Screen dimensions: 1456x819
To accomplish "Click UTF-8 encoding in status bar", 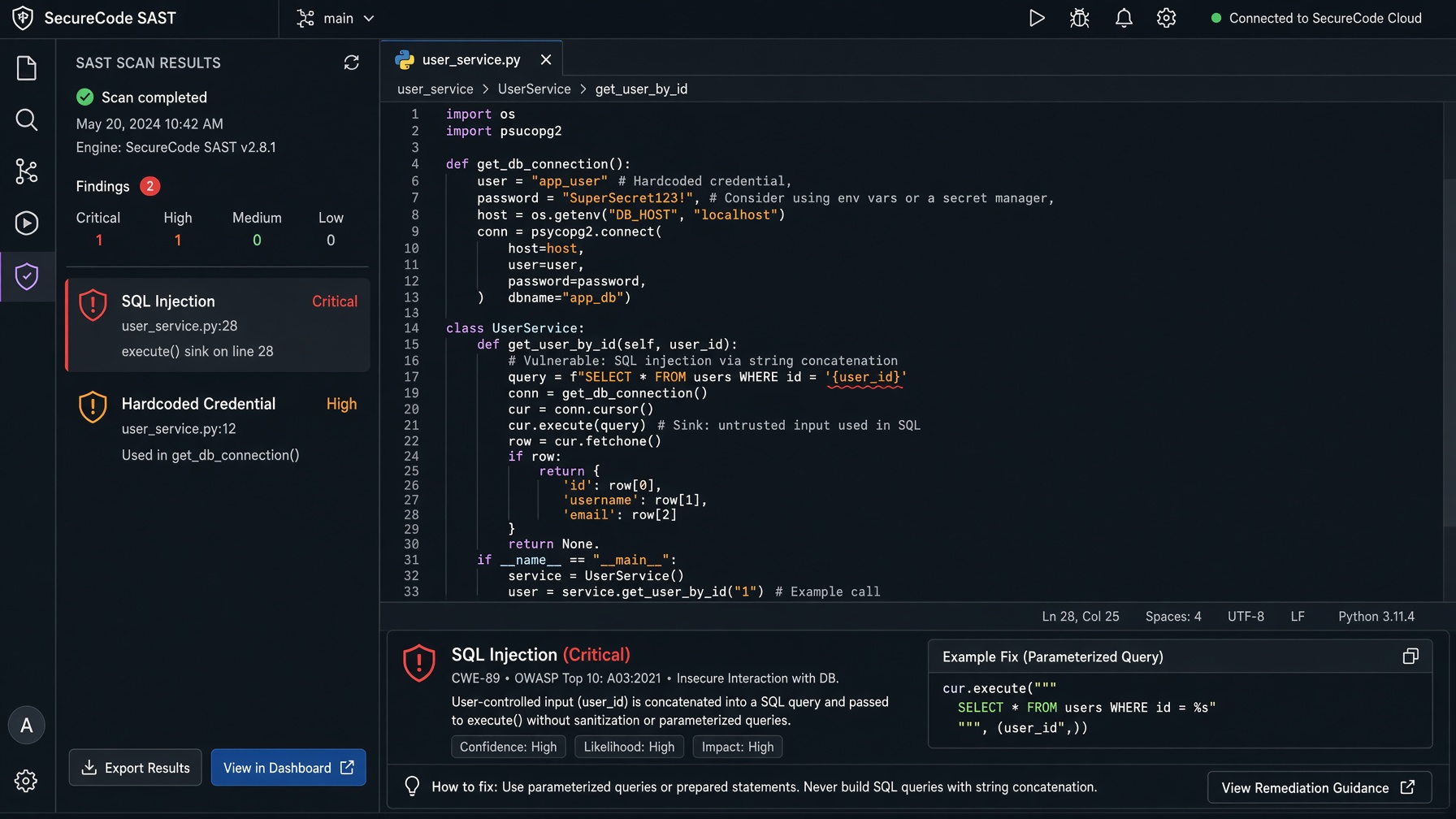I will pyautogui.click(x=1246, y=616).
